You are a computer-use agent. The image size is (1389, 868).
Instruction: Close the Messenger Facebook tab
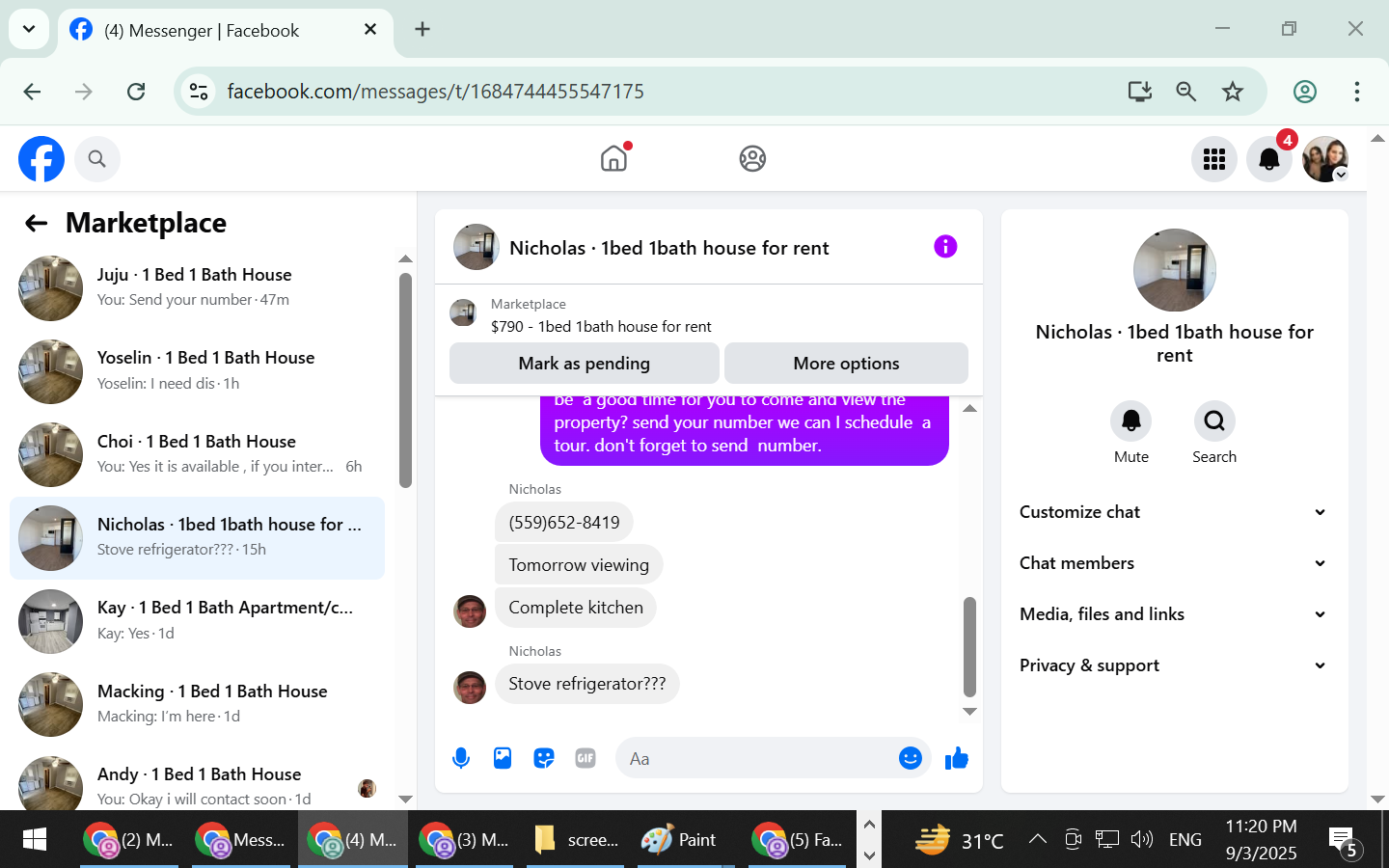370,30
